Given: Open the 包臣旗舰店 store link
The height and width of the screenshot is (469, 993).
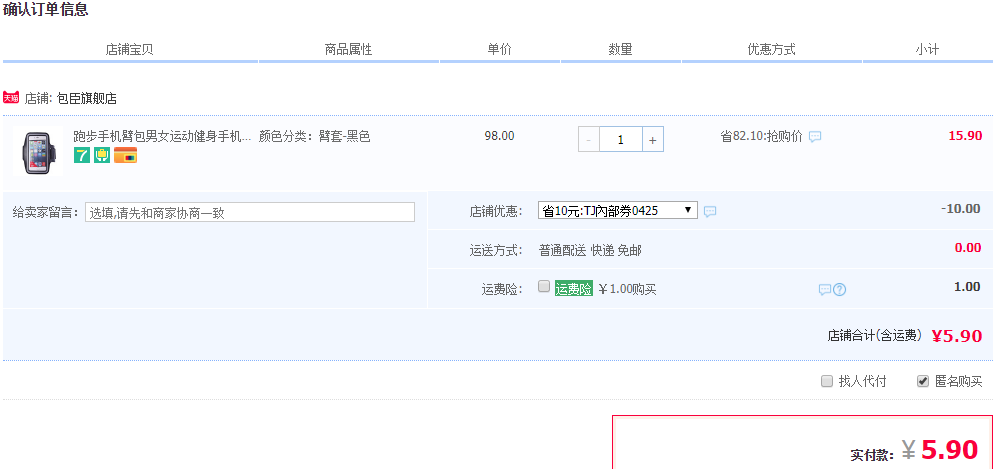Looking at the screenshot, I should tap(86, 98).
